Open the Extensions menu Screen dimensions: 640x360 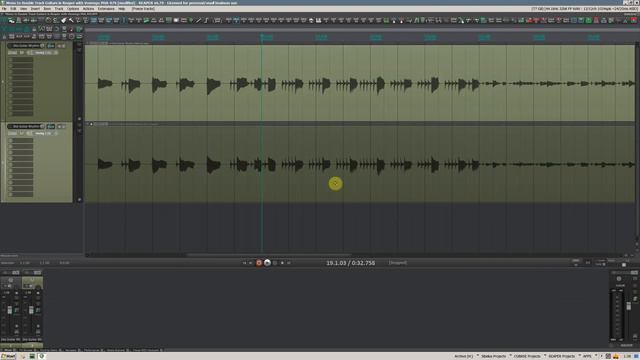pos(106,9)
